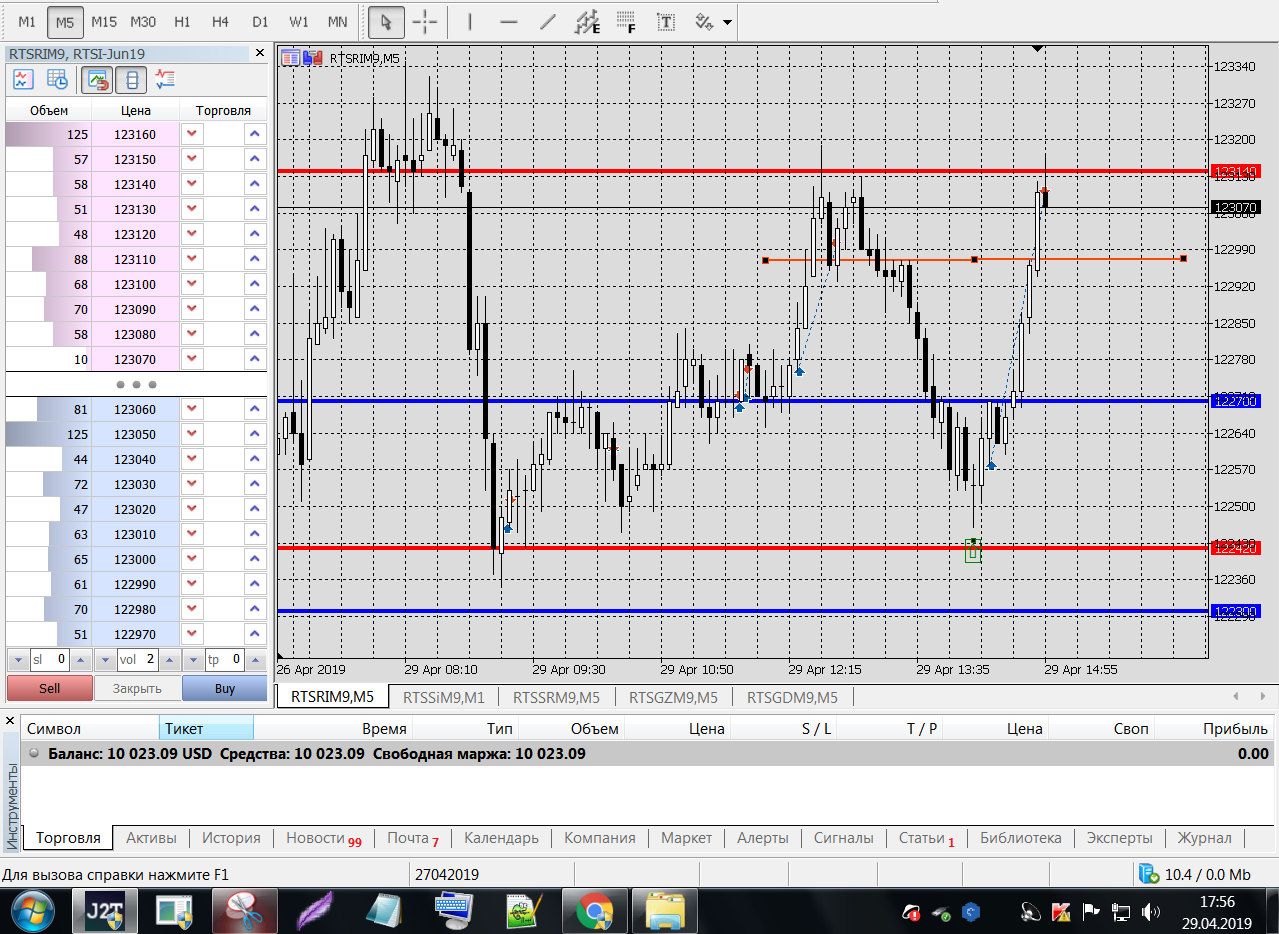This screenshot has width=1279, height=934.
Task: Open Google Chrome from the taskbar
Action: tap(594, 911)
